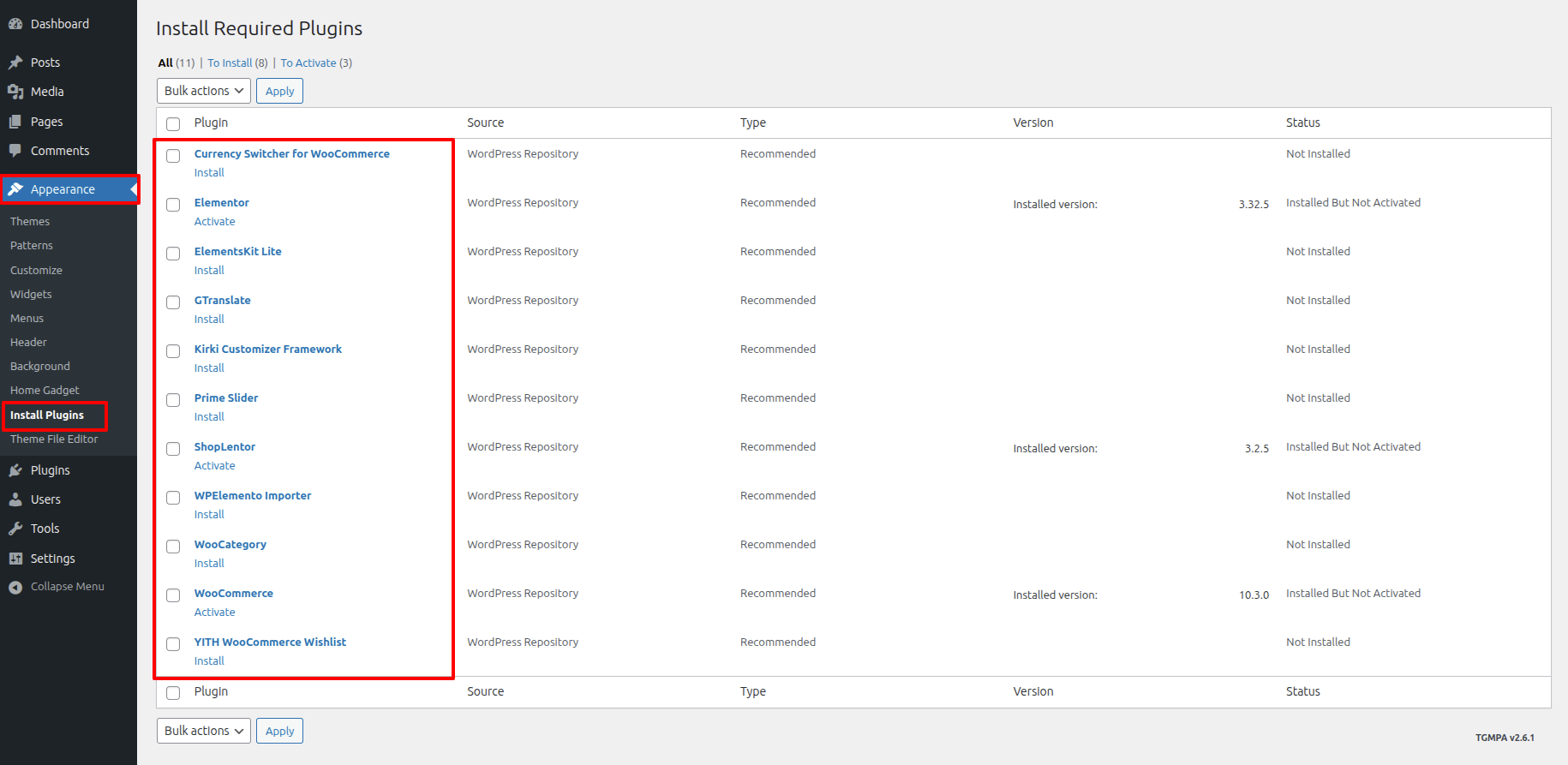Click the Media icon in sidebar
This screenshot has width=1568, height=765.
pos(15,92)
